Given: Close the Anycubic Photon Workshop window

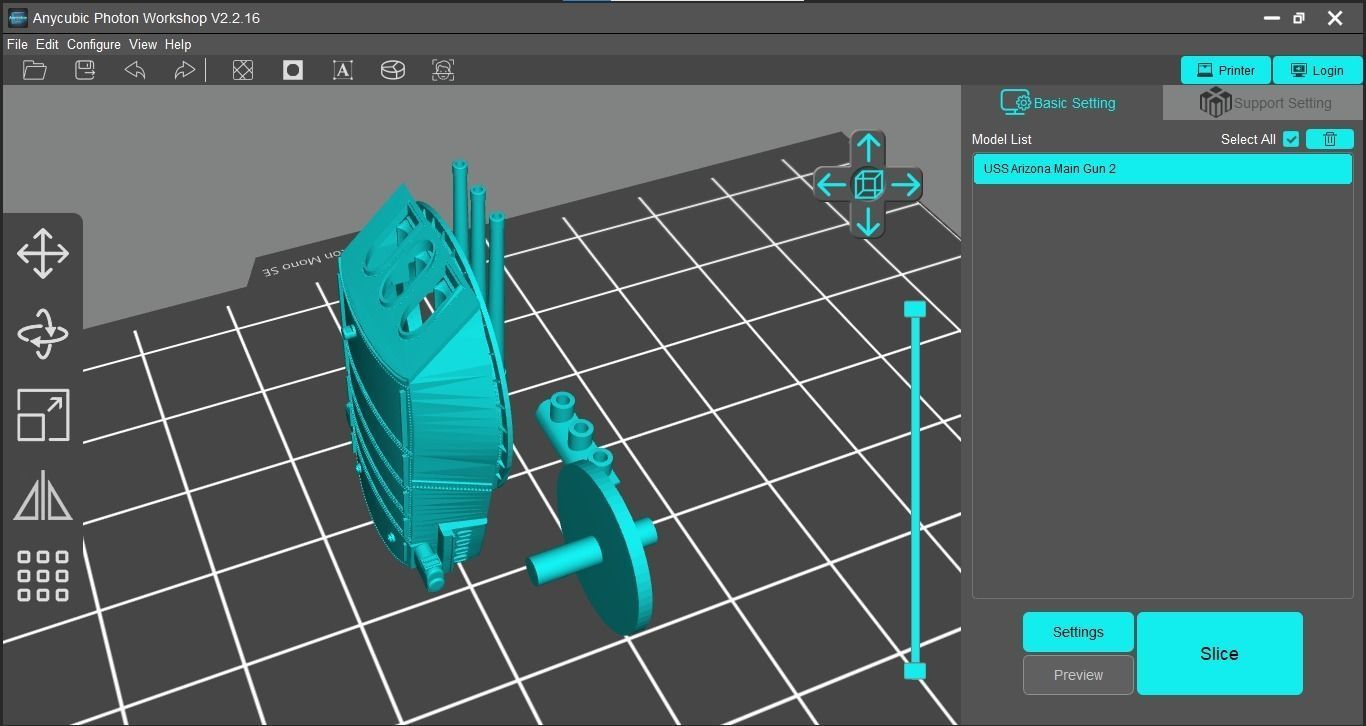Looking at the screenshot, I should (1335, 18).
